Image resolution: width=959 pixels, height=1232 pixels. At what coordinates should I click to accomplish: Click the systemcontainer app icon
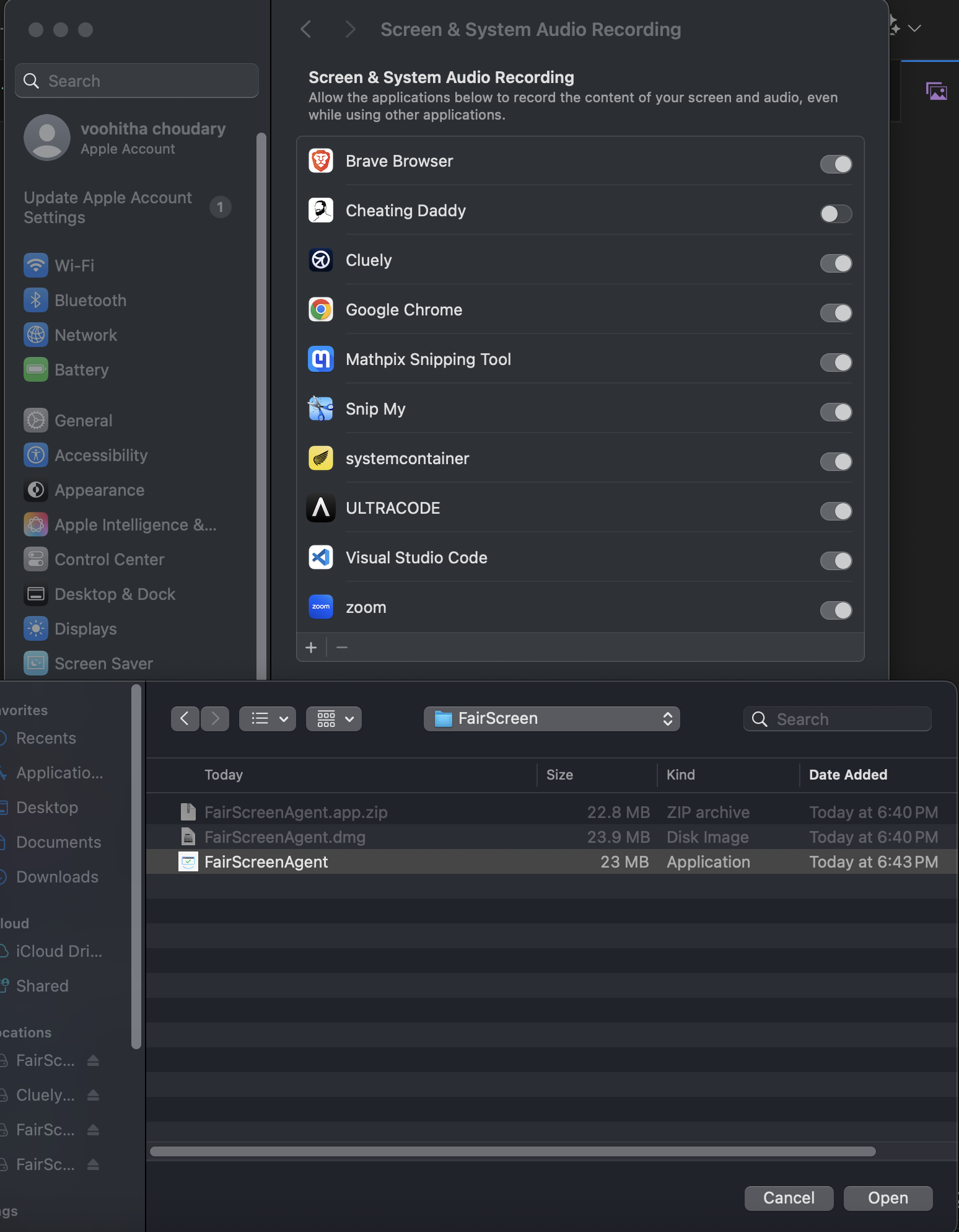pyautogui.click(x=321, y=459)
